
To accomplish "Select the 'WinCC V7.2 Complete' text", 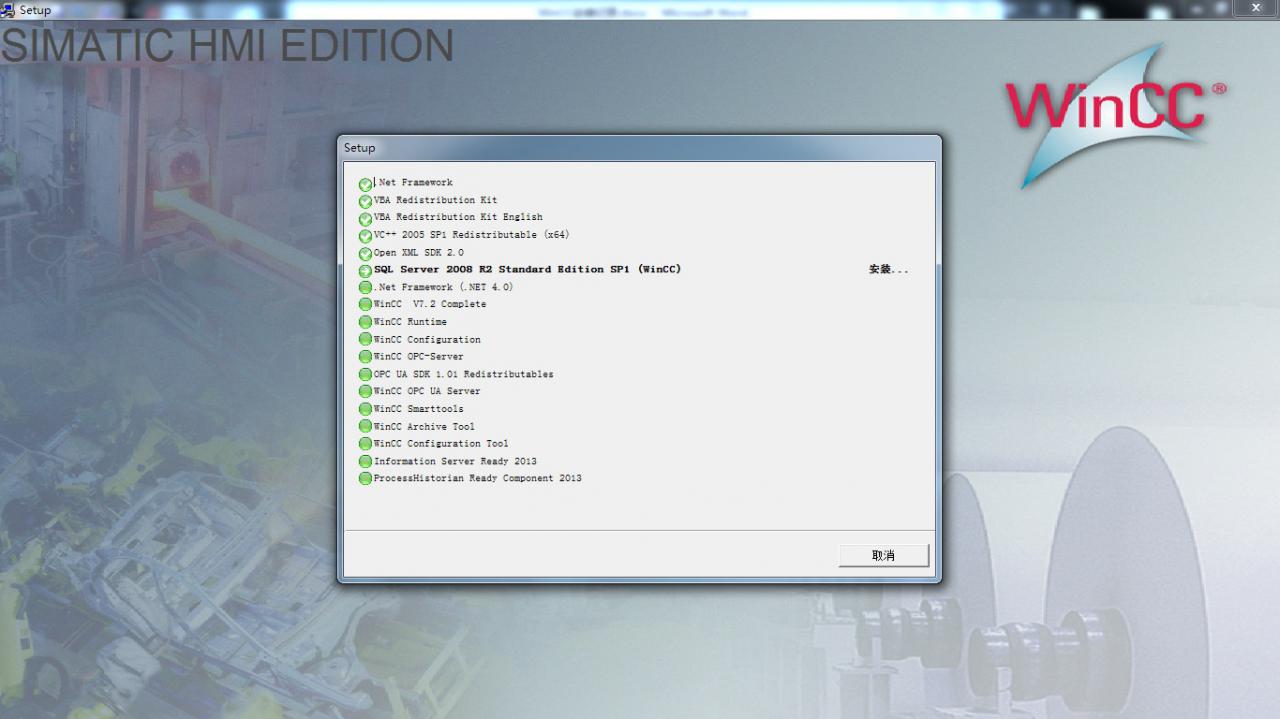I will 430,304.
